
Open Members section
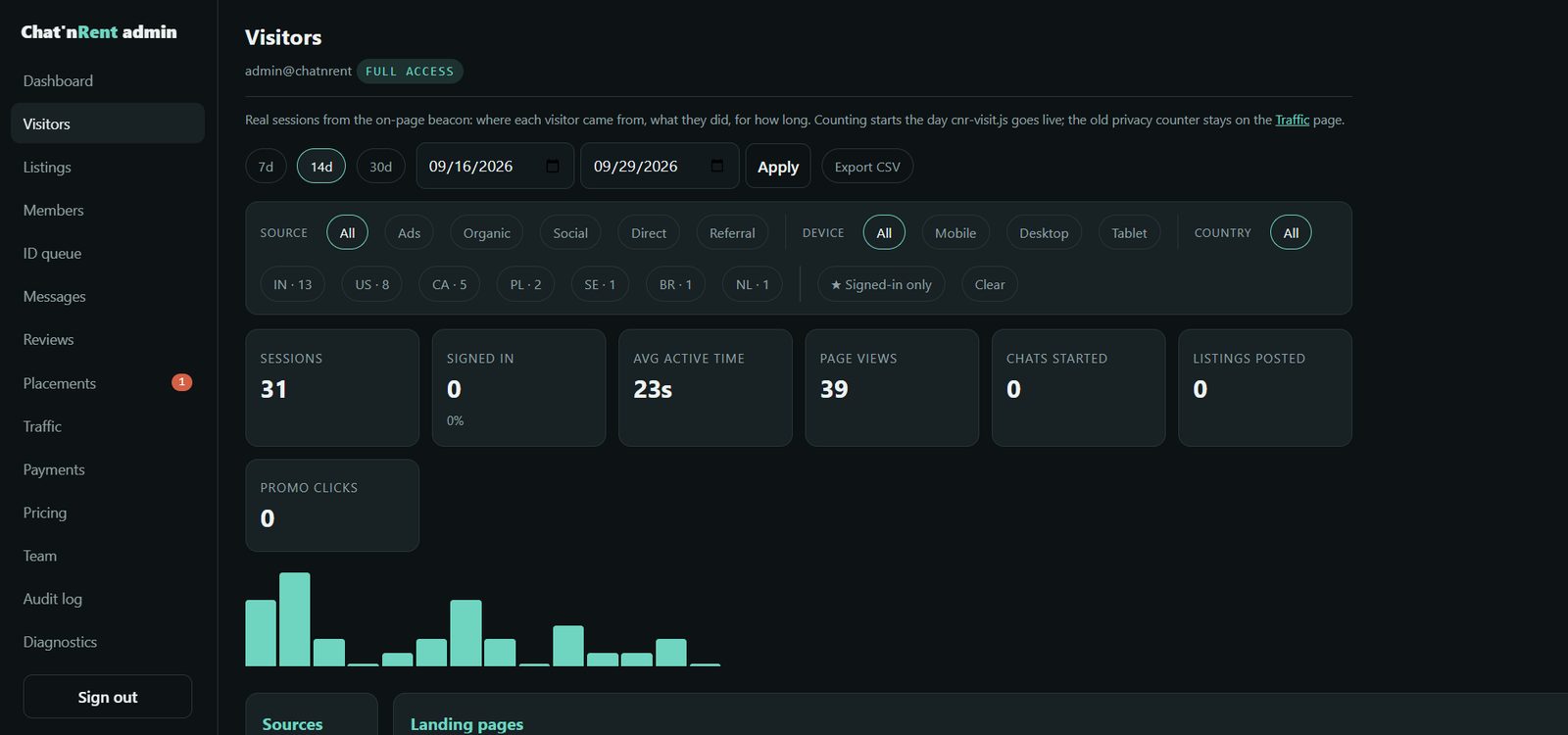(108, 210)
